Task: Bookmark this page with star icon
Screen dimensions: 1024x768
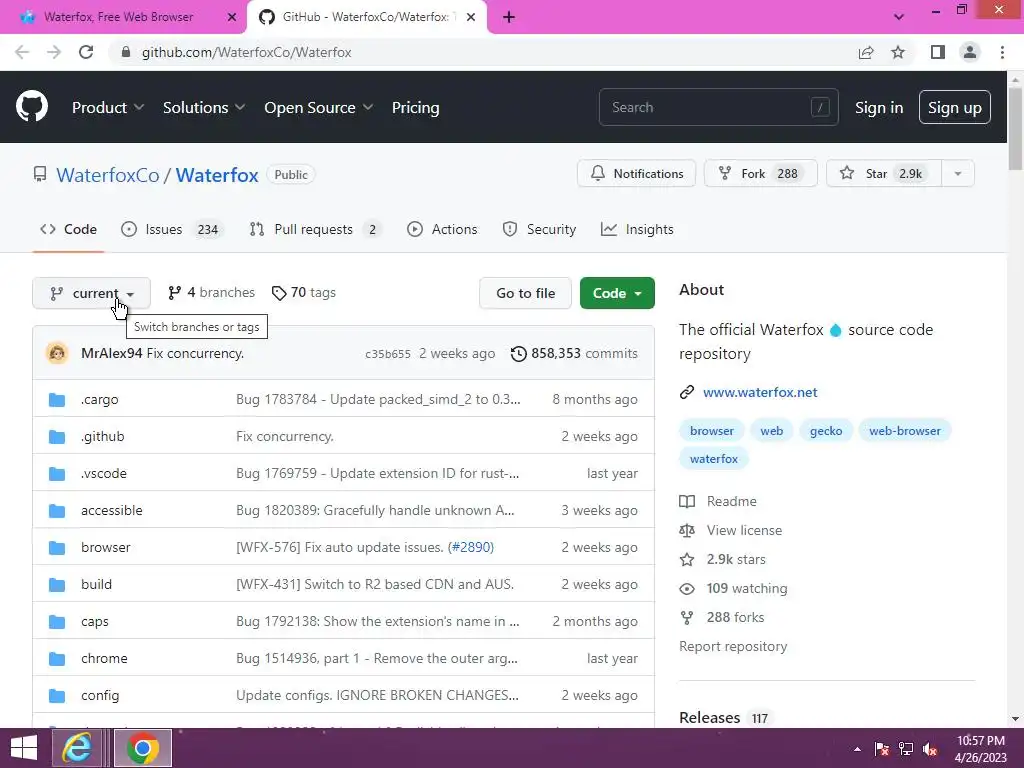Action: tap(898, 52)
